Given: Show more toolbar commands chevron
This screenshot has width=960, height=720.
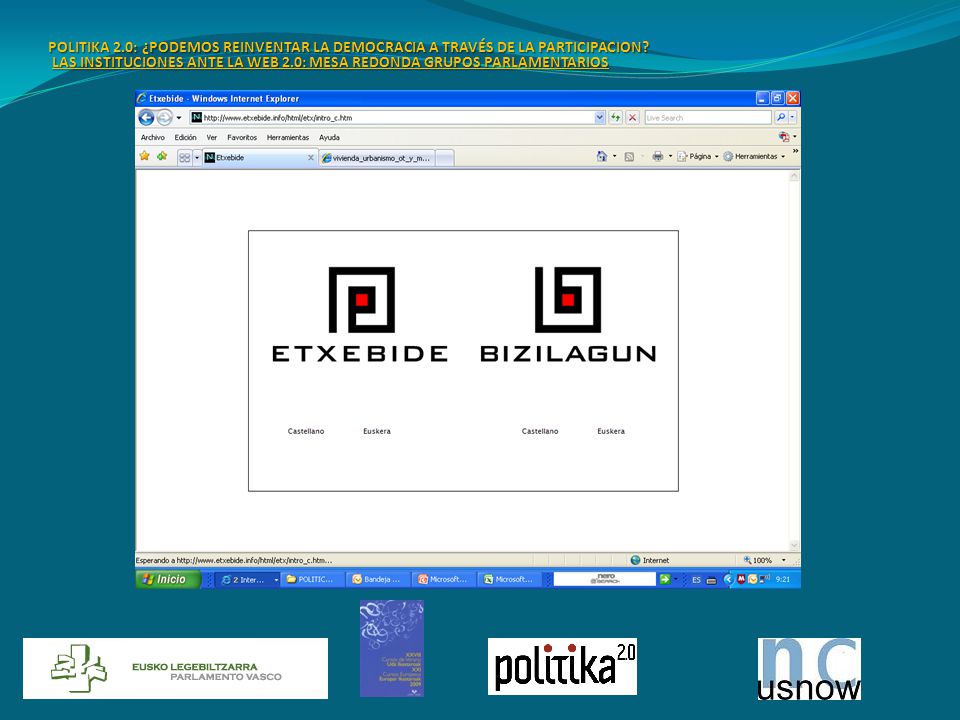Looking at the screenshot, I should click(795, 151).
